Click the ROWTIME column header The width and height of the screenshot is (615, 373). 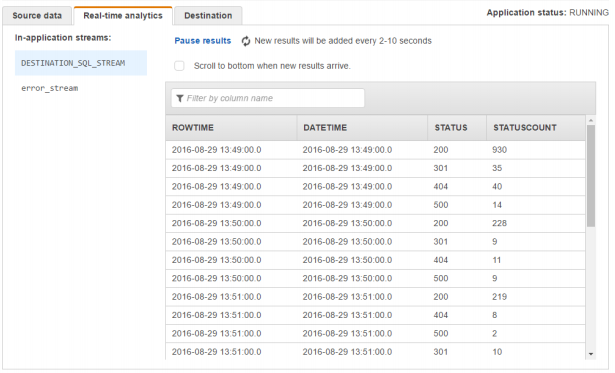click(x=231, y=128)
